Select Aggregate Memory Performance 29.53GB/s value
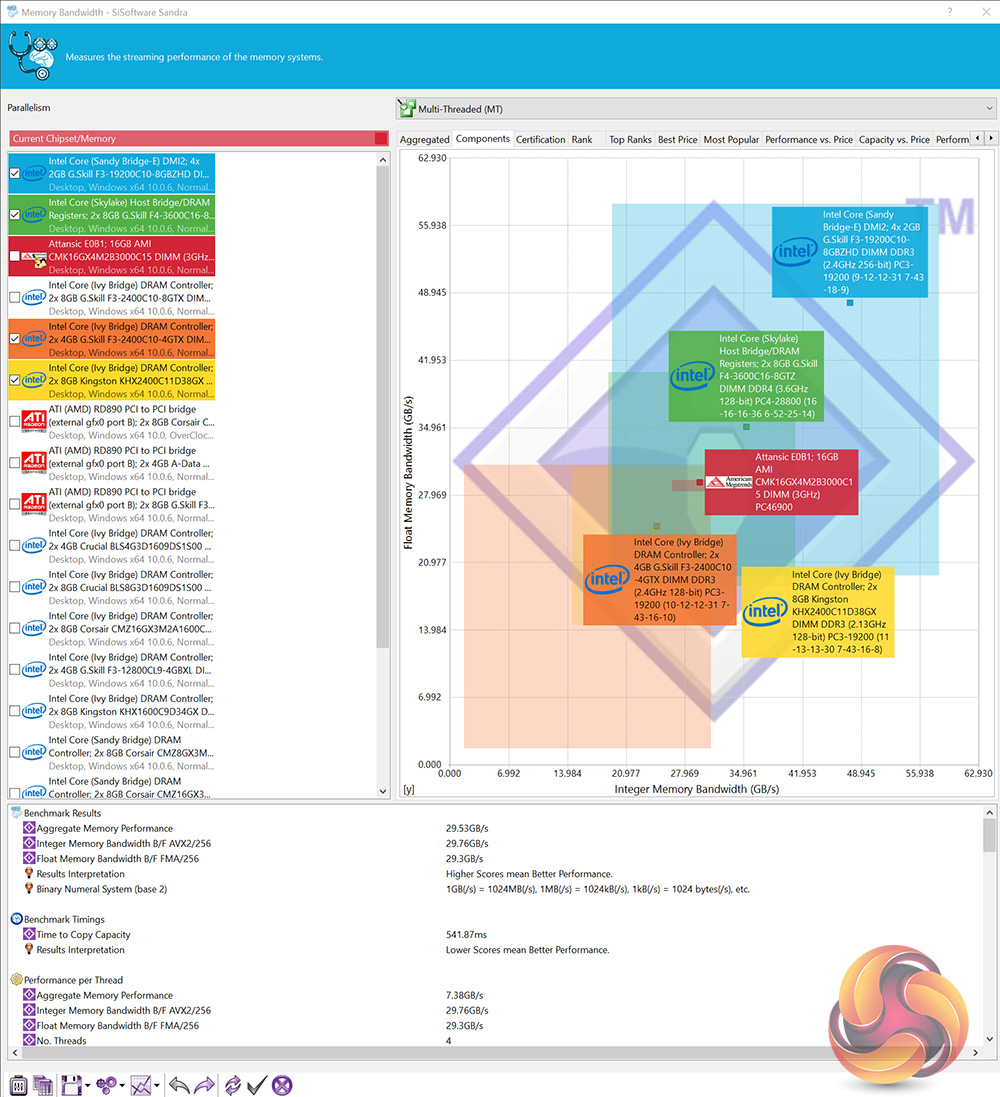The image size is (1000, 1097). click(467, 828)
